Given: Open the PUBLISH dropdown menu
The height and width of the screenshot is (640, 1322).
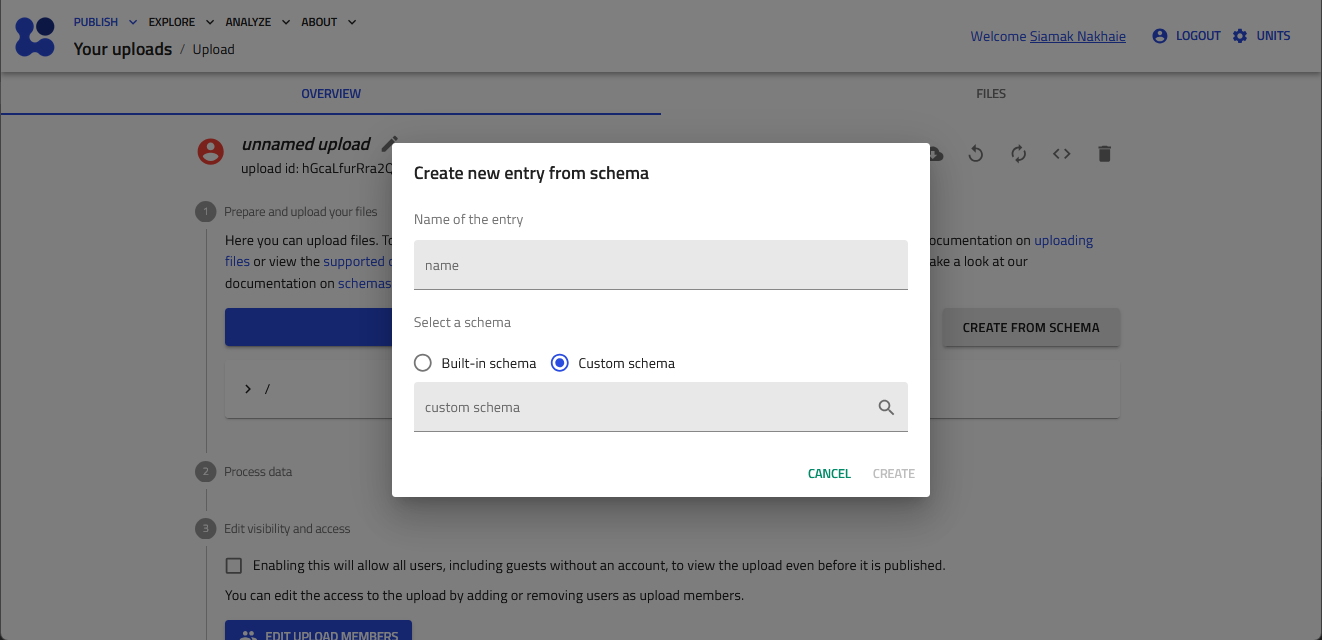Looking at the screenshot, I should [x=105, y=22].
